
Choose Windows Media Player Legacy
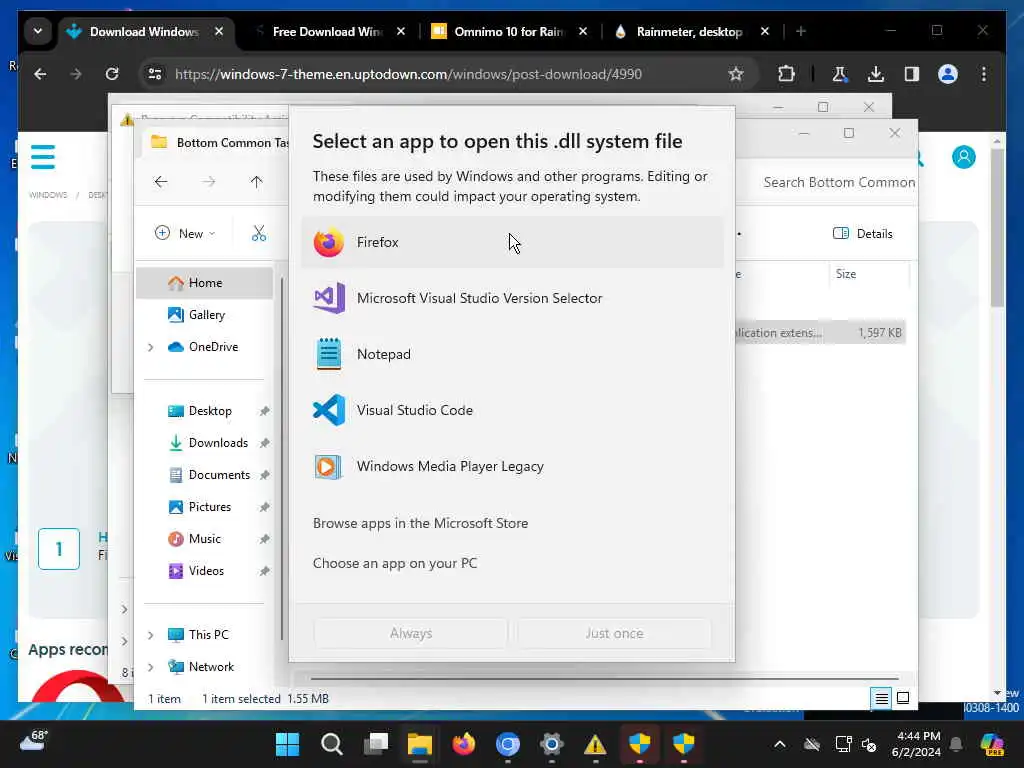(512, 466)
